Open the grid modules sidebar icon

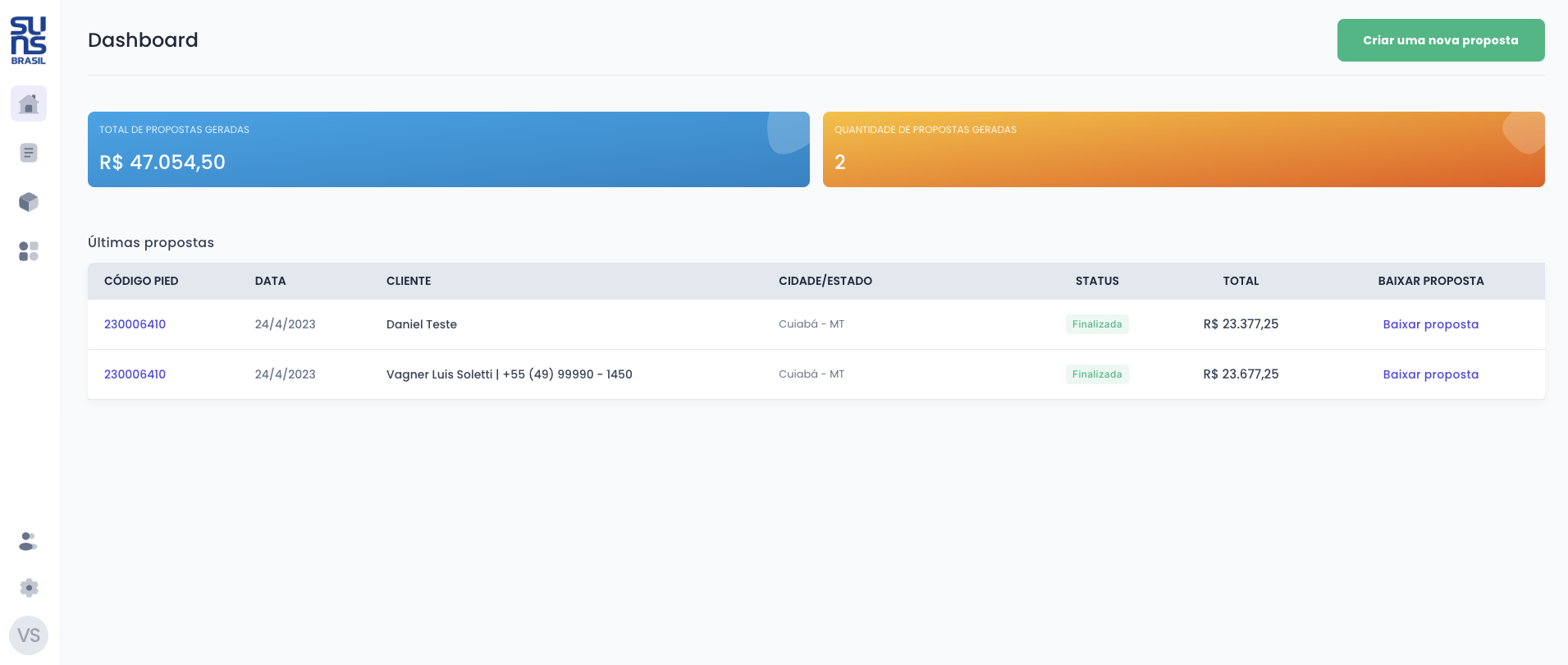[29, 251]
